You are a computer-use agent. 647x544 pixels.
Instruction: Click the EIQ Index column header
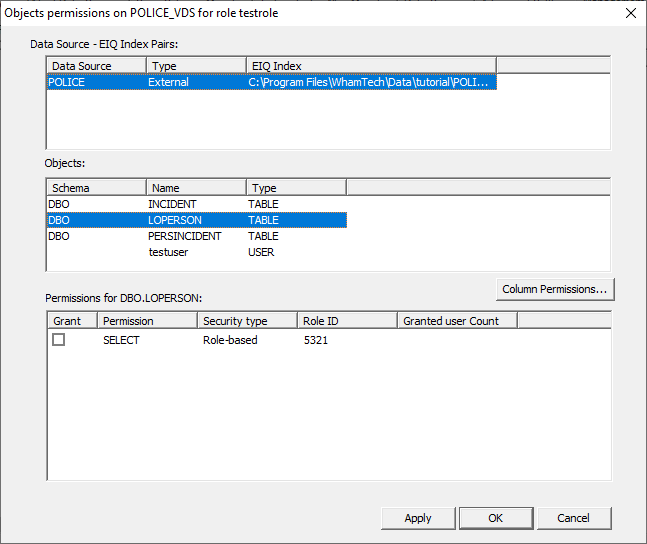point(370,66)
